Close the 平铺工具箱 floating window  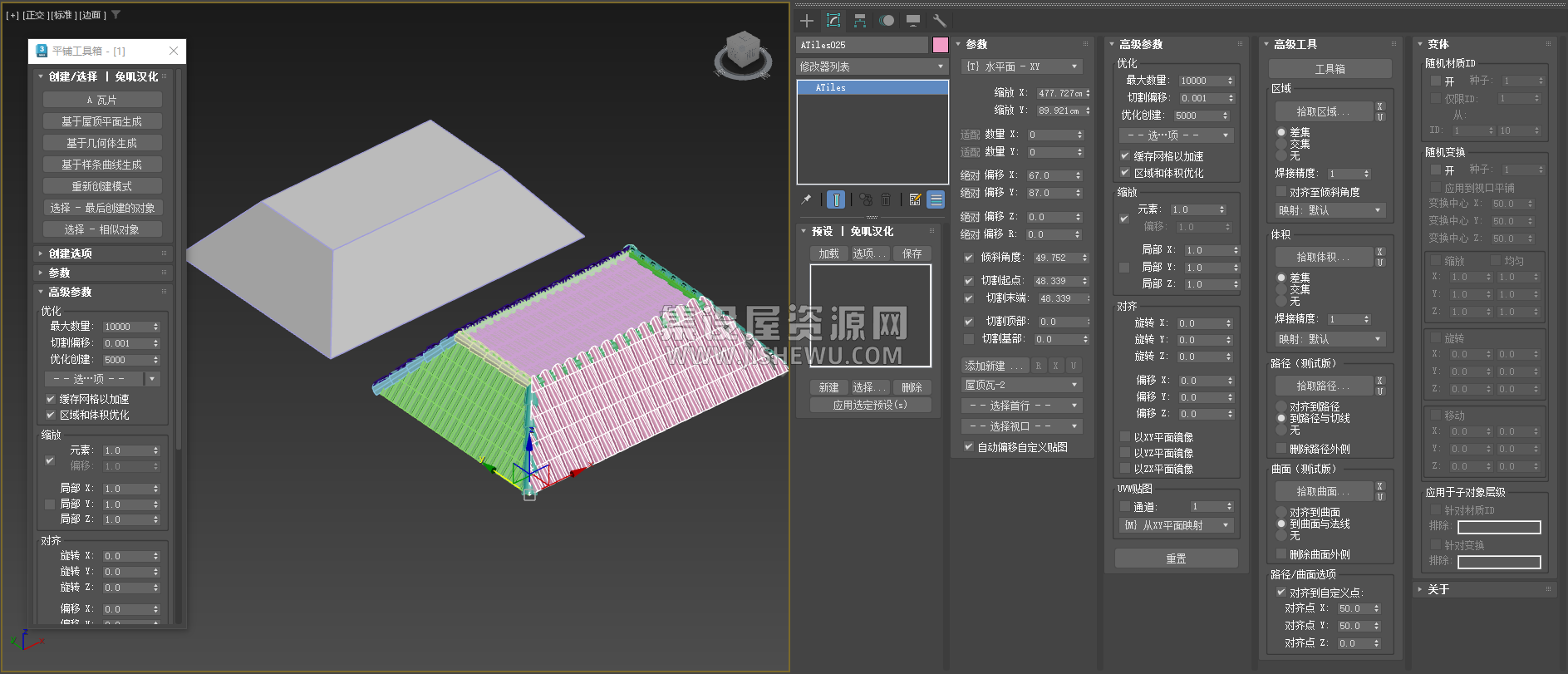174,51
